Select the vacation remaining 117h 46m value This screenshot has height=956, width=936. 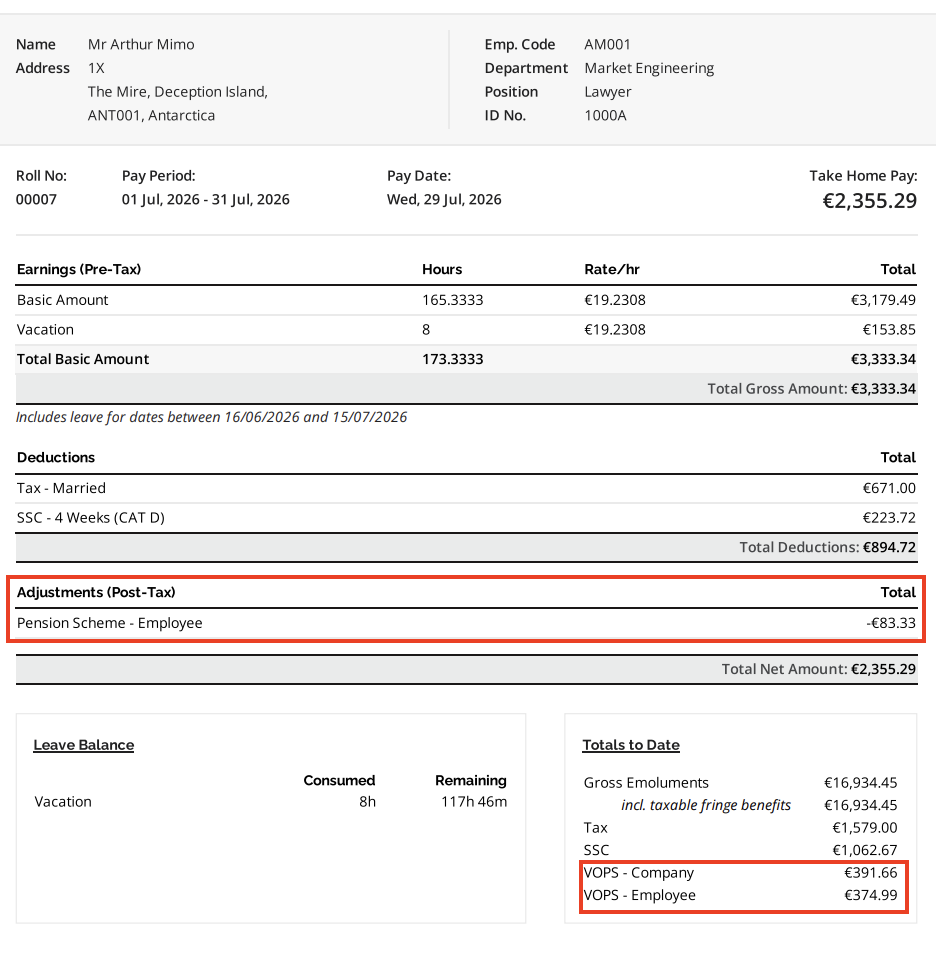(x=474, y=802)
